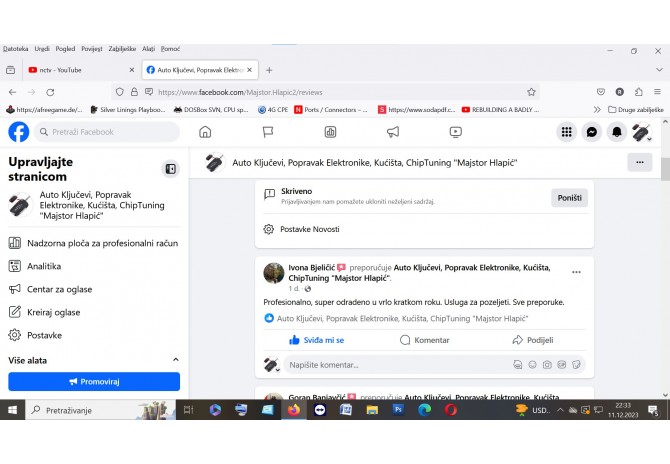This screenshot has height=464, width=670.
Task: Launch Opera from the taskbar
Action: coord(450,410)
